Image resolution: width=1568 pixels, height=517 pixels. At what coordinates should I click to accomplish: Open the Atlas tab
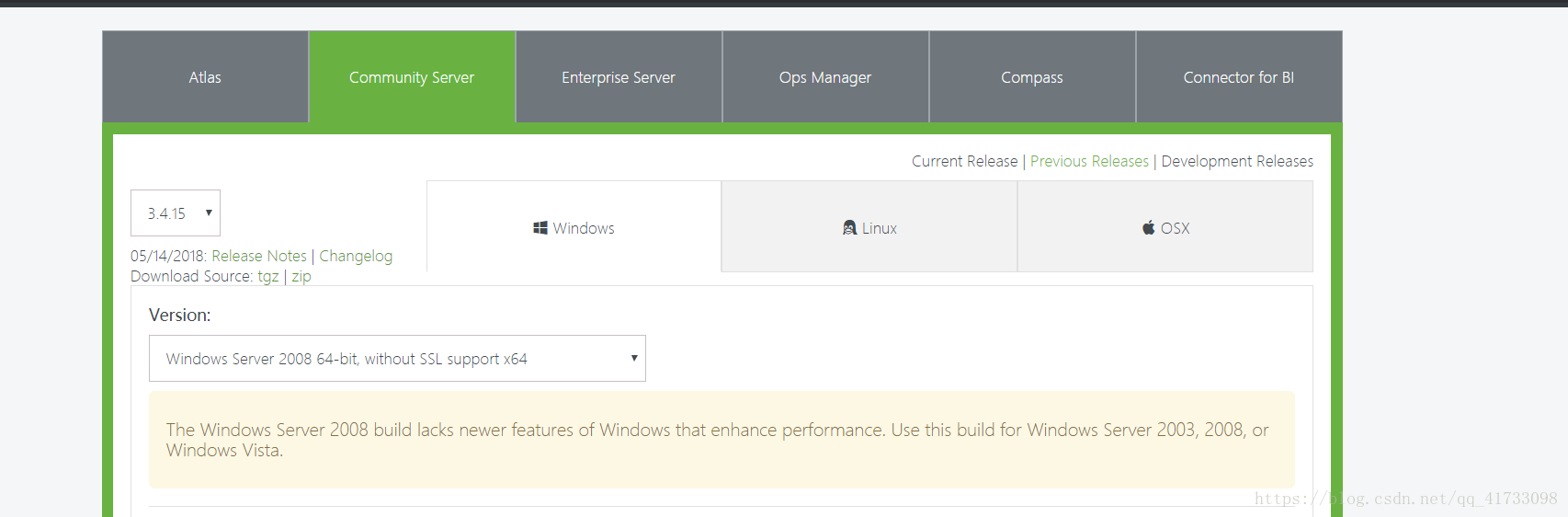(x=205, y=77)
